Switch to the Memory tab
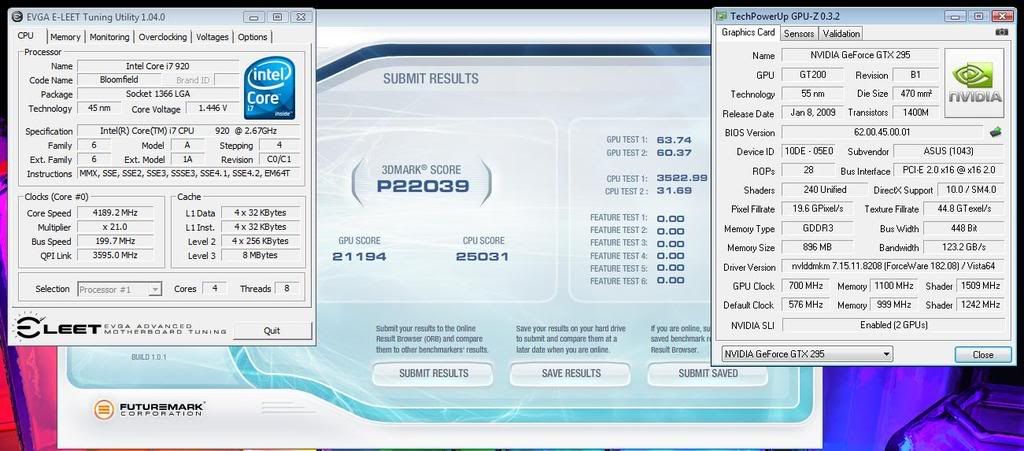Image resolution: width=1024 pixels, height=451 pixels. coord(65,37)
